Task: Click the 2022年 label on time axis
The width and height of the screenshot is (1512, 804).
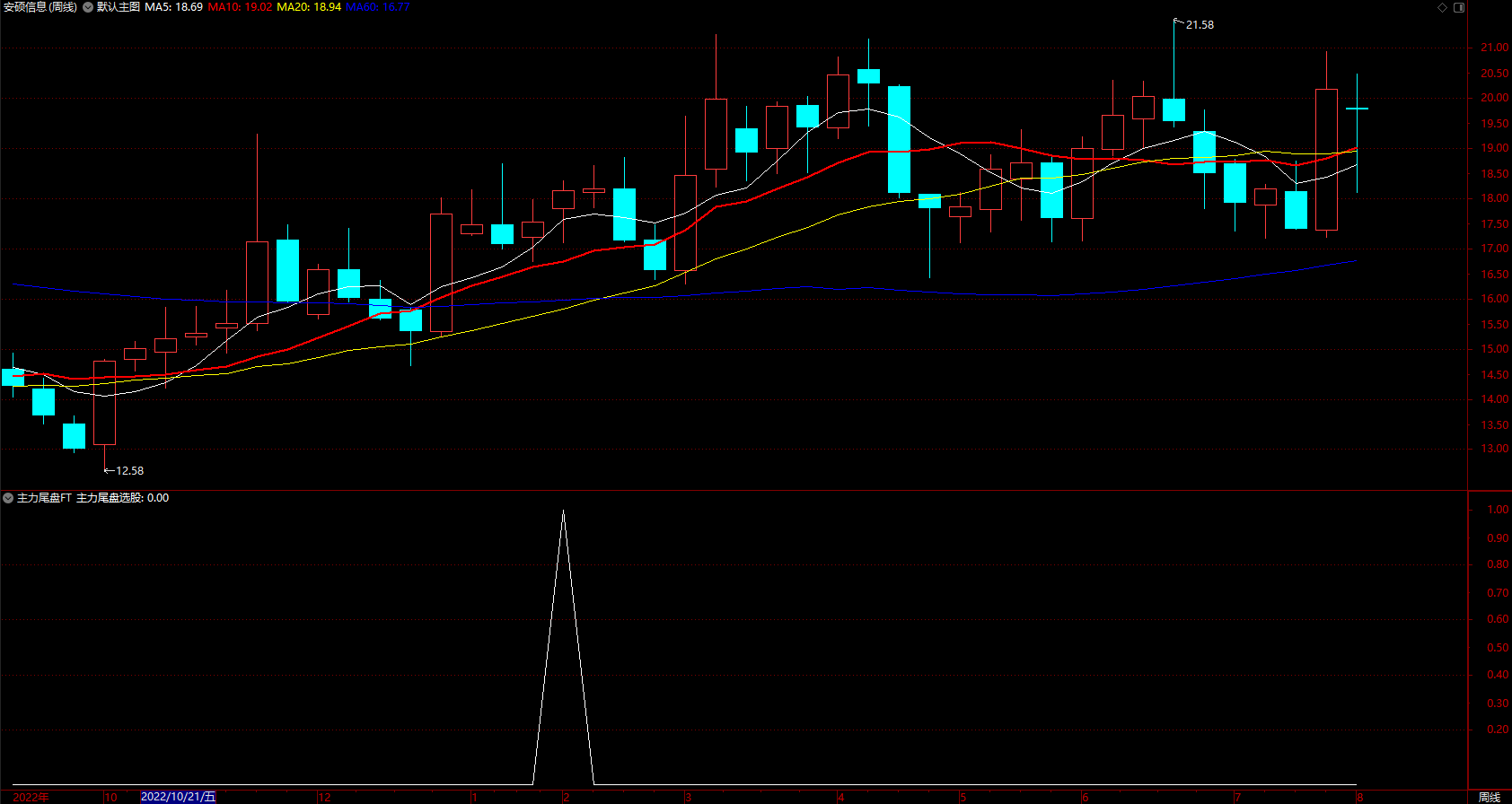Action: tap(31, 797)
